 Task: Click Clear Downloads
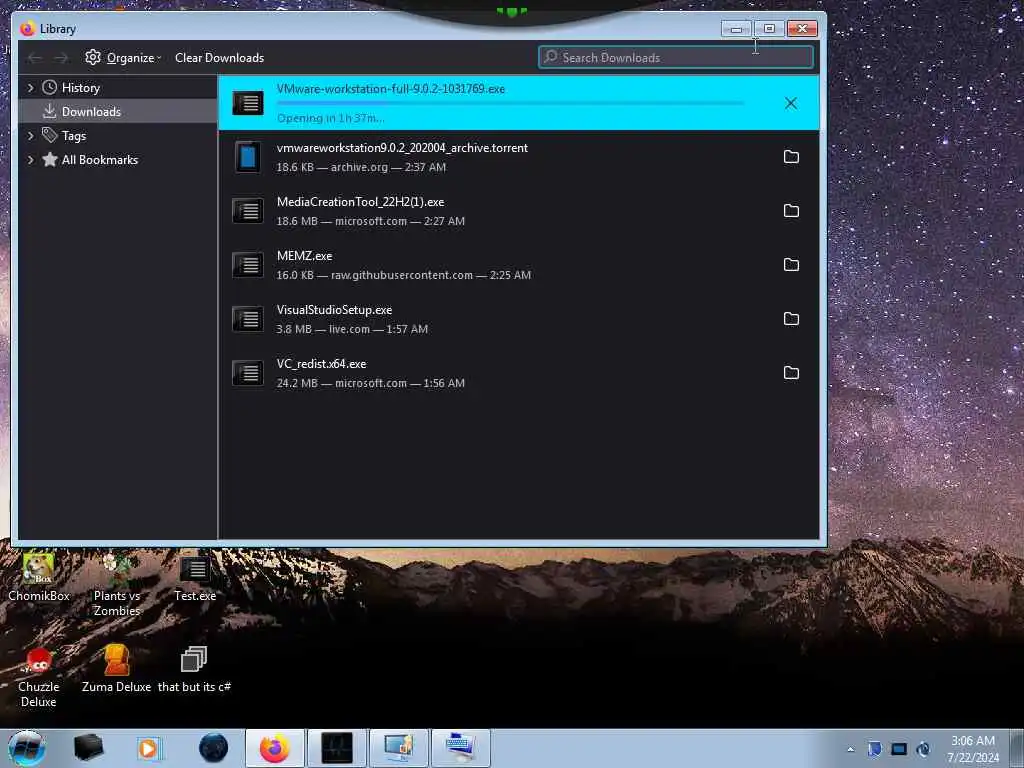pos(219,57)
